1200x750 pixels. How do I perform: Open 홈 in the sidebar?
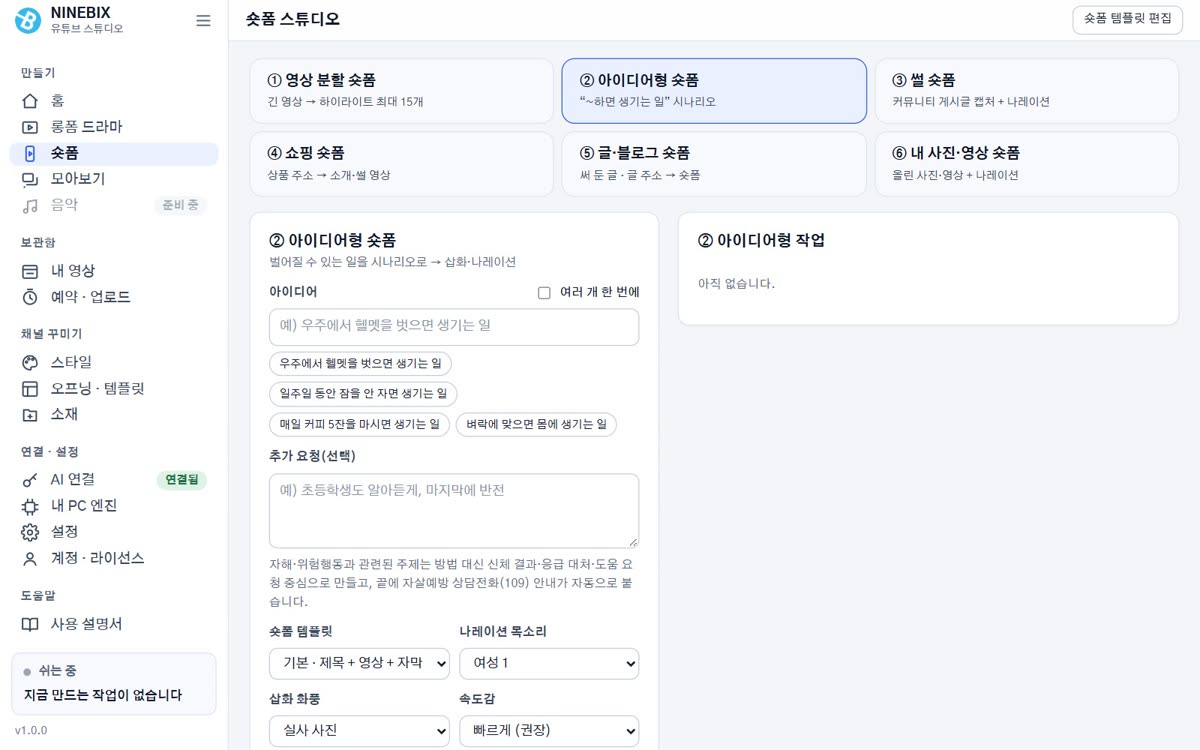pyautogui.click(x=114, y=101)
